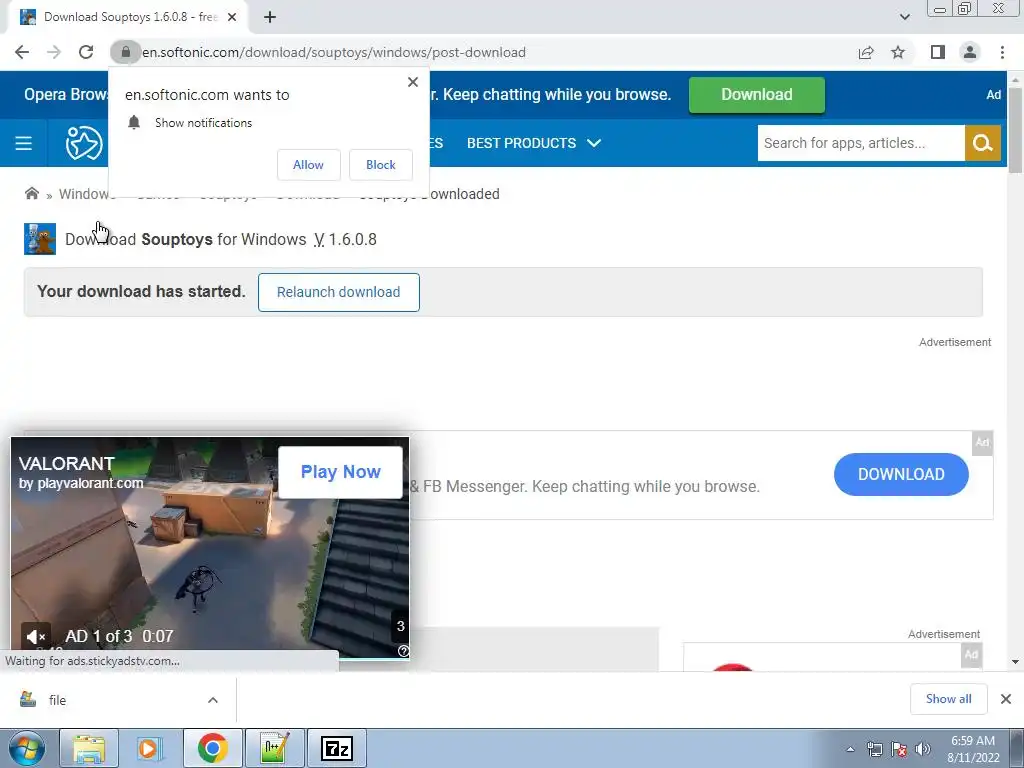
Task: Open the taskbar clock and date
Action: (973, 749)
